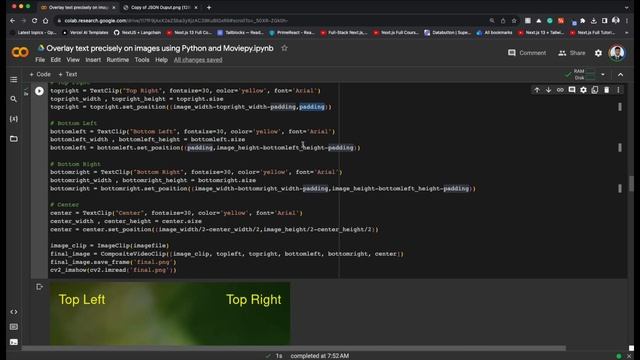Switch to Copy of JSON Output tab
Image resolution: width=640 pixels, height=360 pixels.
[x=160, y=7]
